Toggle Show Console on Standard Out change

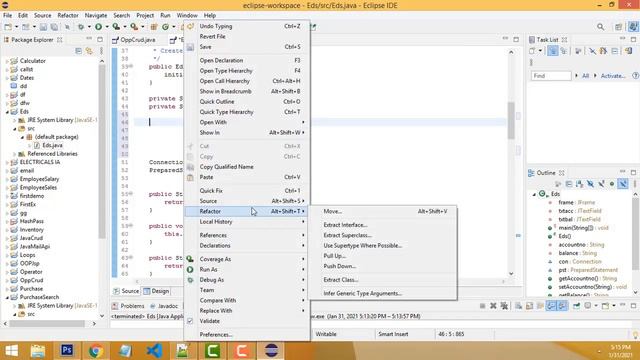click(551, 306)
